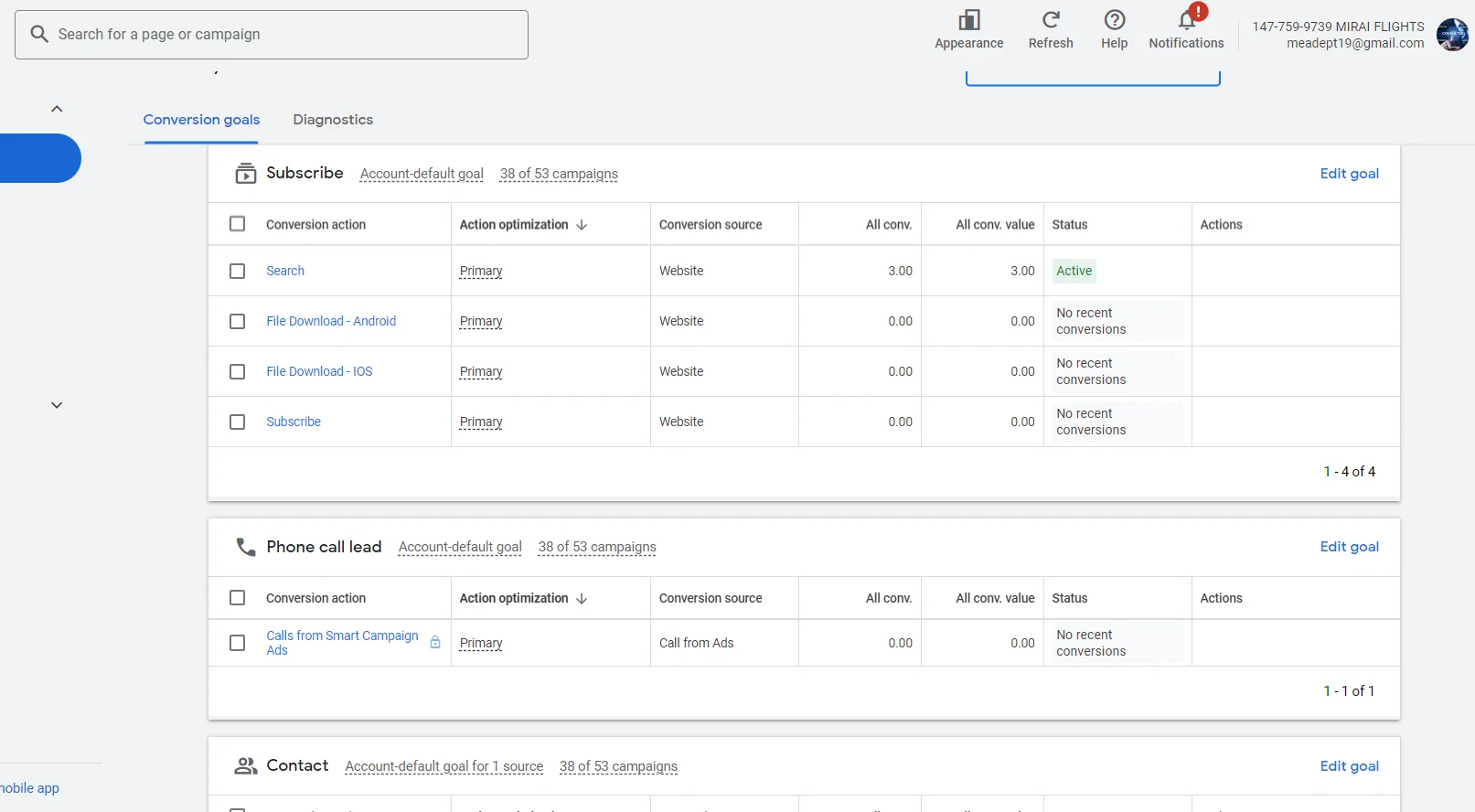This screenshot has height=812, width=1475.
Task: Click the Phone call lead phone icon
Action: click(x=245, y=547)
